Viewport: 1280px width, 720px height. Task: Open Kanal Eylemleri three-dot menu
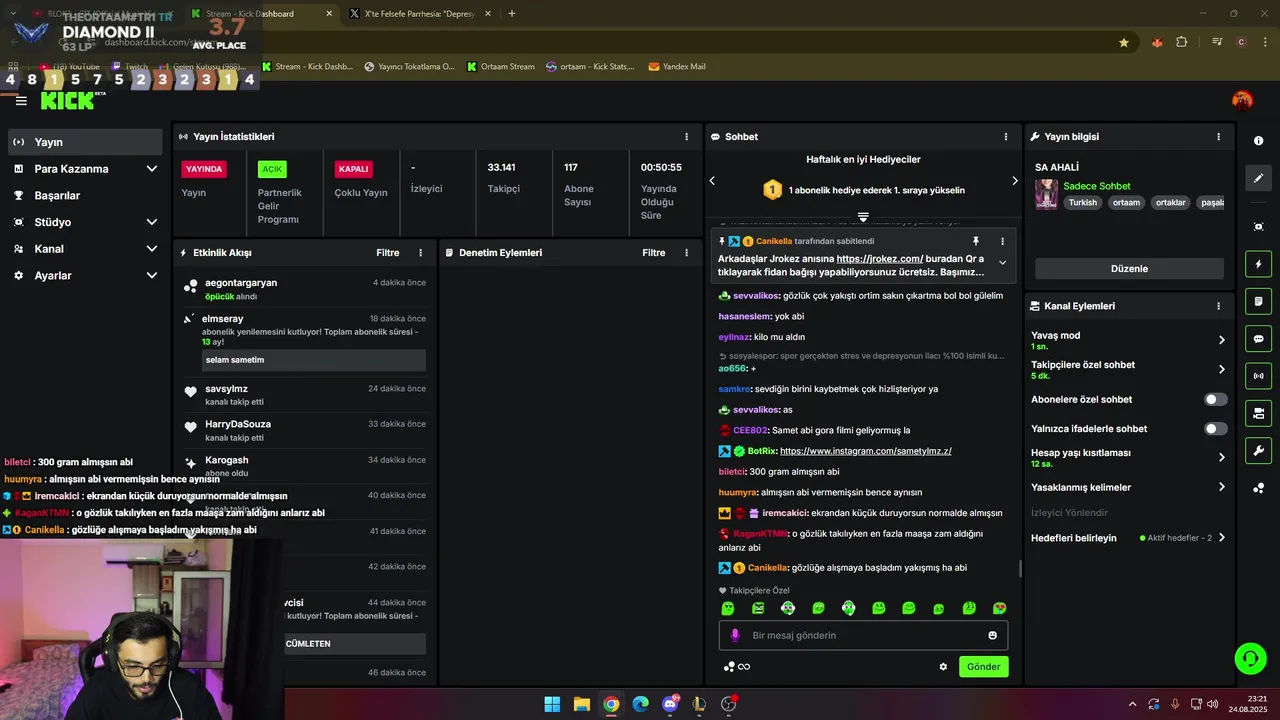1218,306
